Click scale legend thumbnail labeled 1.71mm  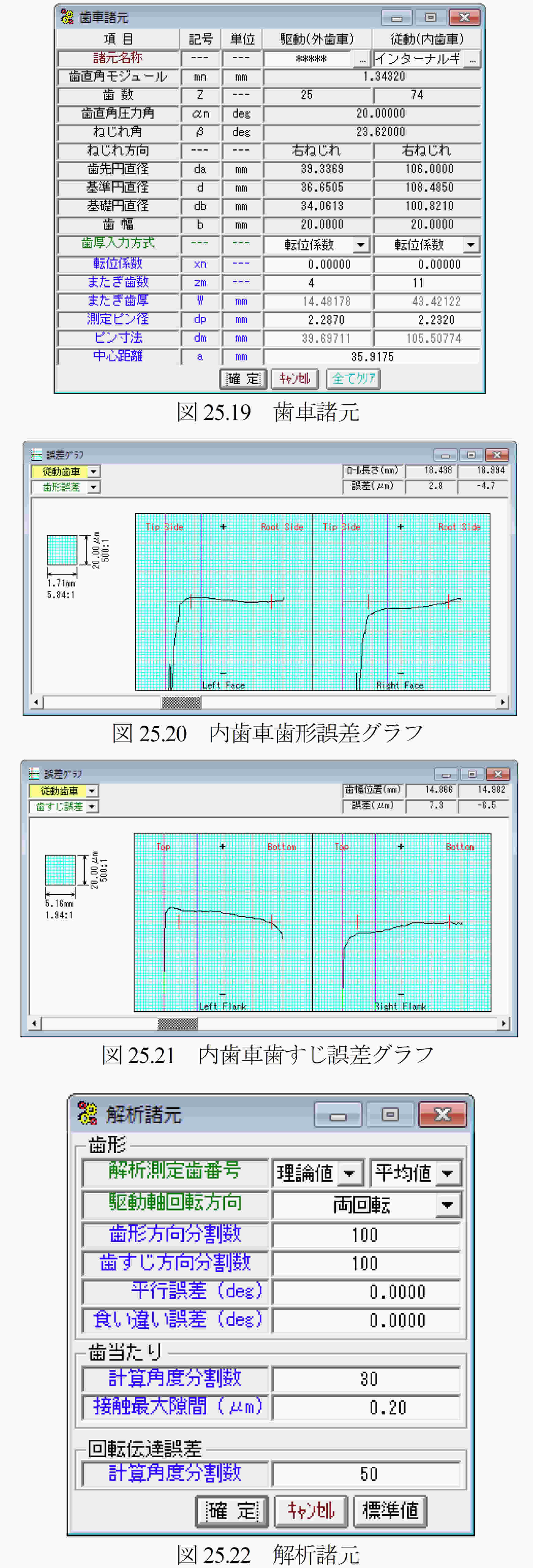[x=62, y=550]
